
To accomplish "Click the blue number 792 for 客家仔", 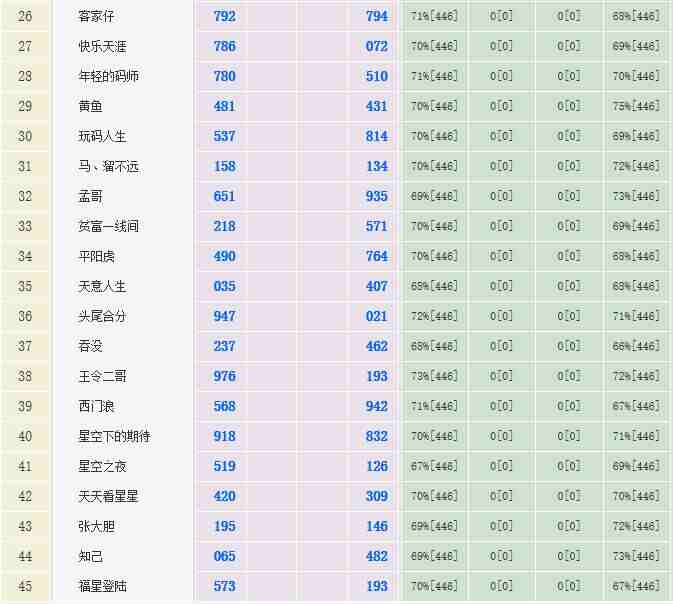I will [224, 17].
